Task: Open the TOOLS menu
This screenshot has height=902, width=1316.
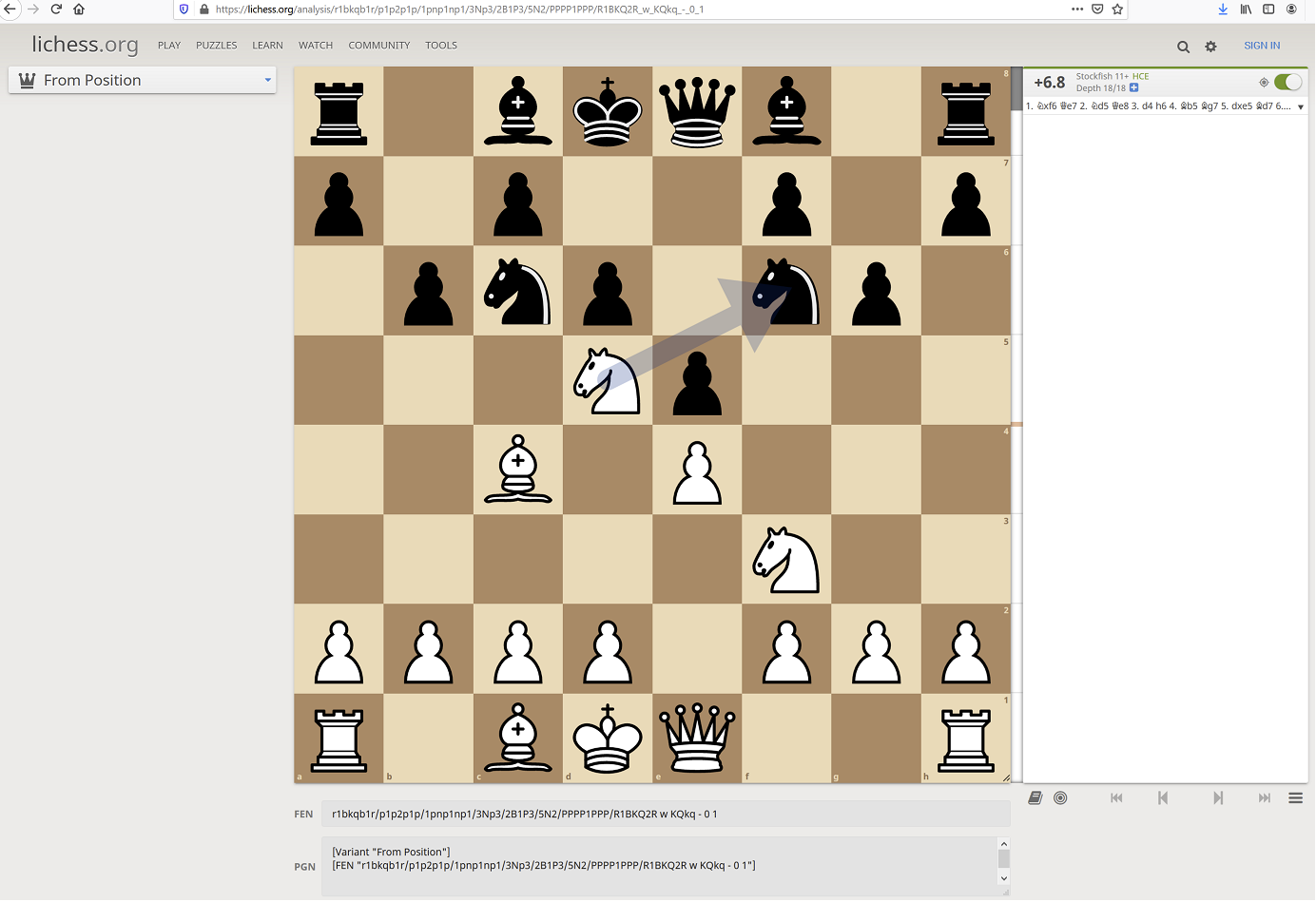Action: (441, 45)
